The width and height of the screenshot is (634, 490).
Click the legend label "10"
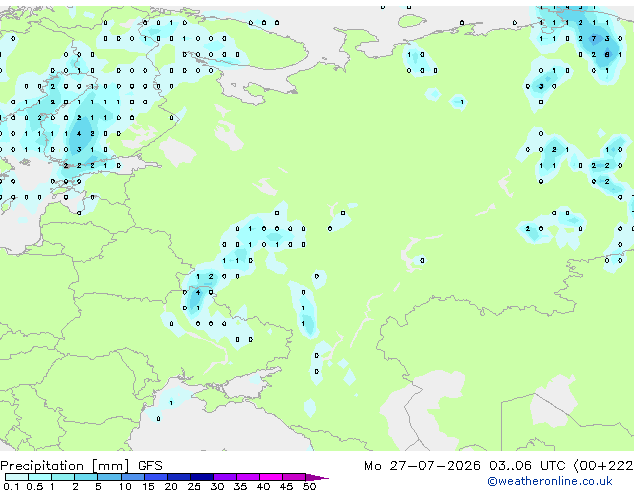[x=125, y=486]
